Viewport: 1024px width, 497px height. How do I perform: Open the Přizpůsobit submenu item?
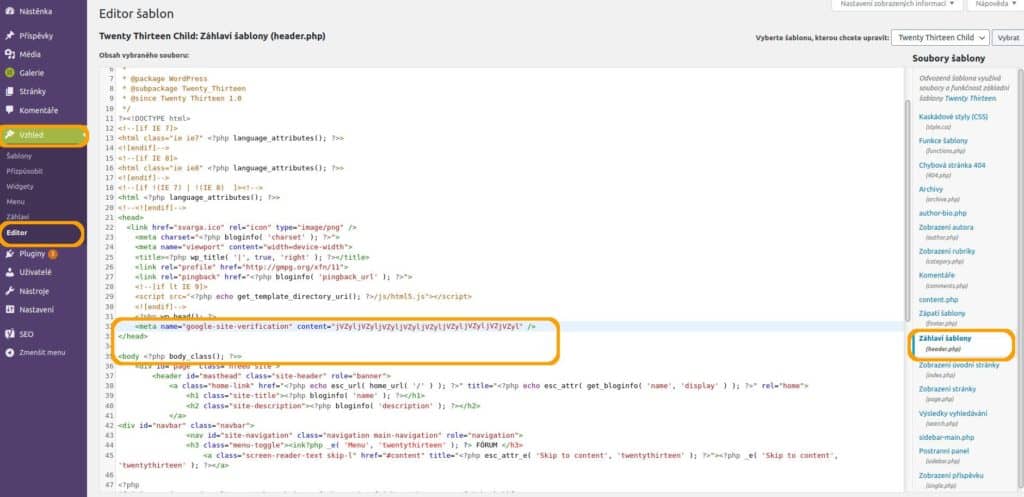[x=24, y=171]
